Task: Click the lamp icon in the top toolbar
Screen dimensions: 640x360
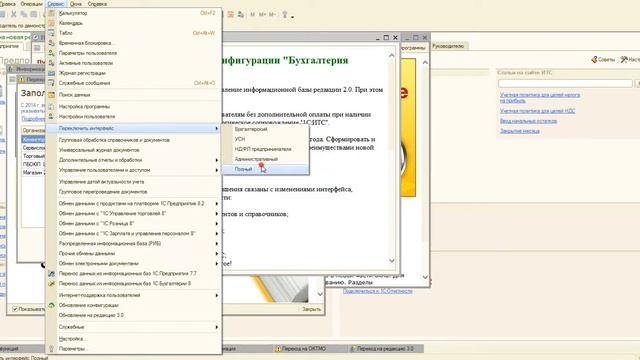Action: 285,14
